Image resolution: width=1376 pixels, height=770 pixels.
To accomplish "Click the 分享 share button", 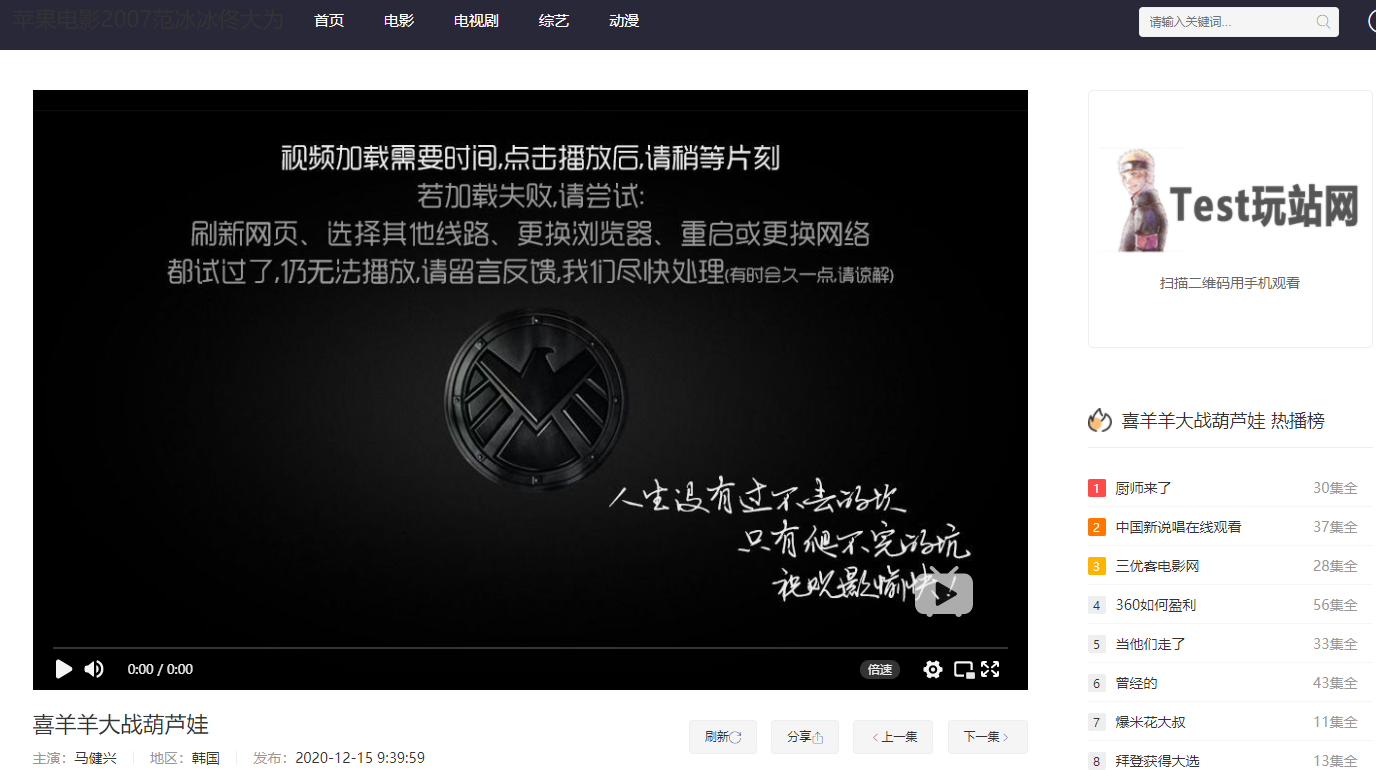I will point(805,737).
